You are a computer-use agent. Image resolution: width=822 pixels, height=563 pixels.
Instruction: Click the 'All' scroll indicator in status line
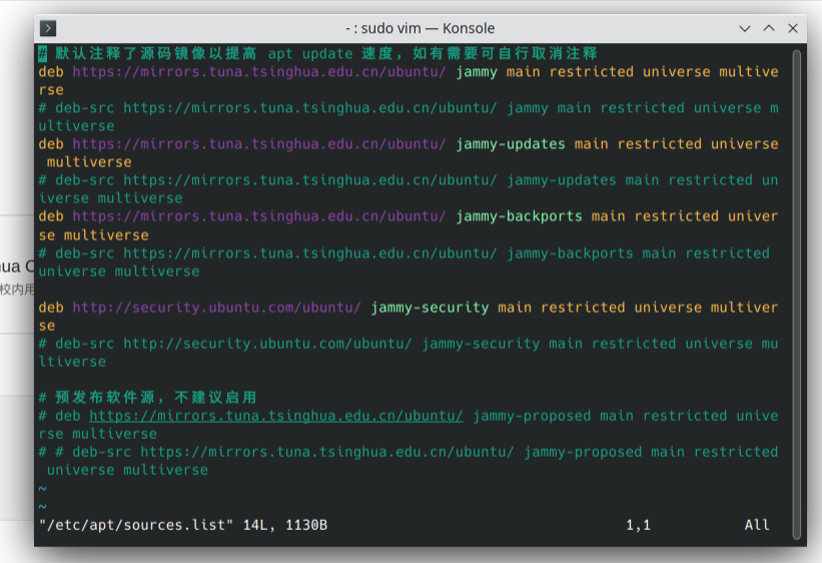[757, 525]
